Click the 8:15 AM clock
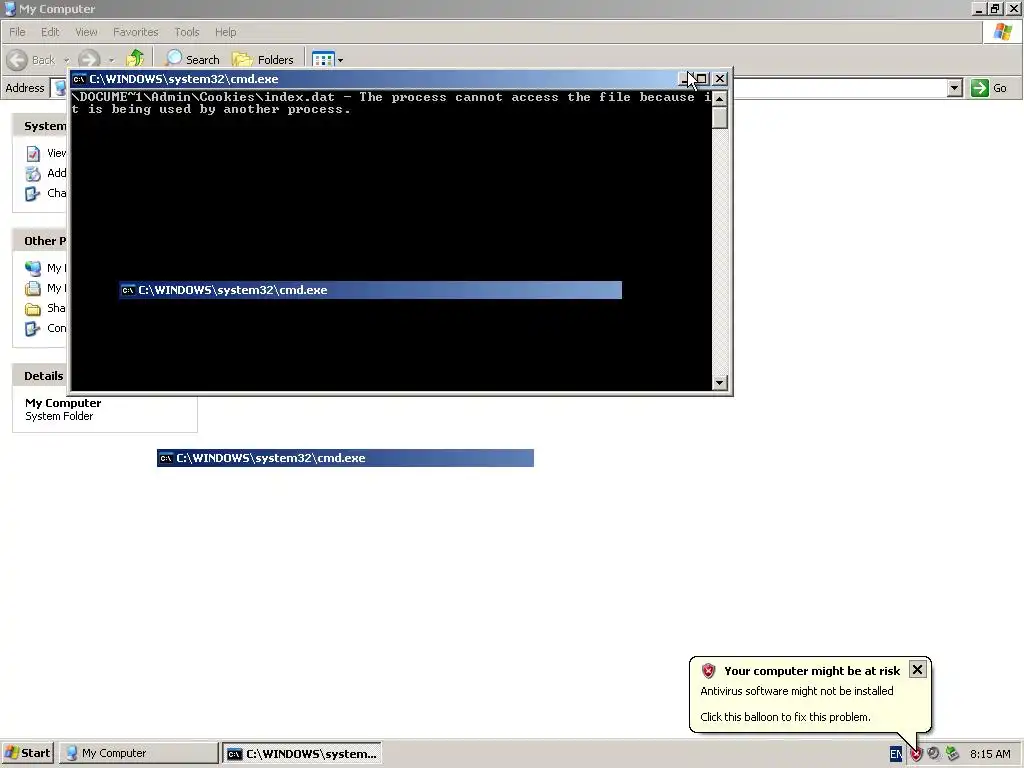This screenshot has height=768, width=1024. coord(989,754)
